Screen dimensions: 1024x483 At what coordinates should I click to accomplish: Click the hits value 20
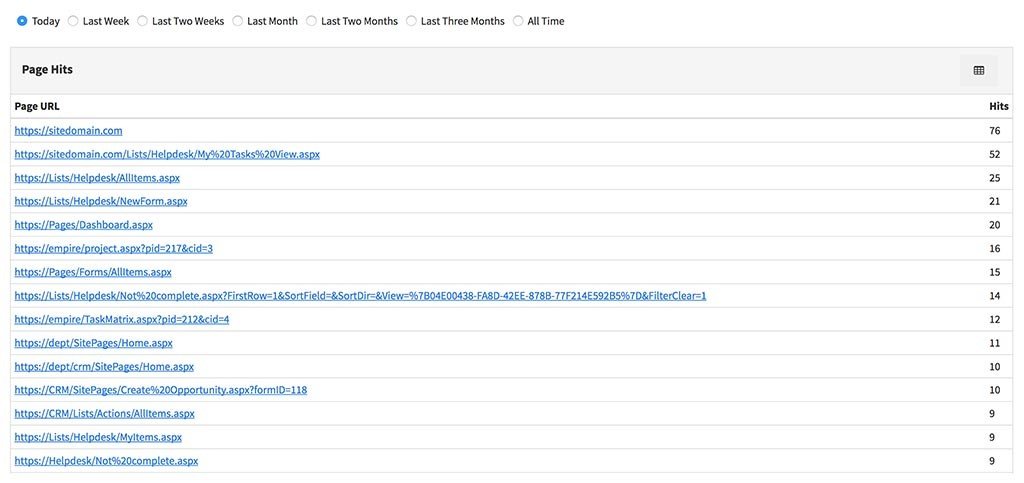(x=995, y=225)
